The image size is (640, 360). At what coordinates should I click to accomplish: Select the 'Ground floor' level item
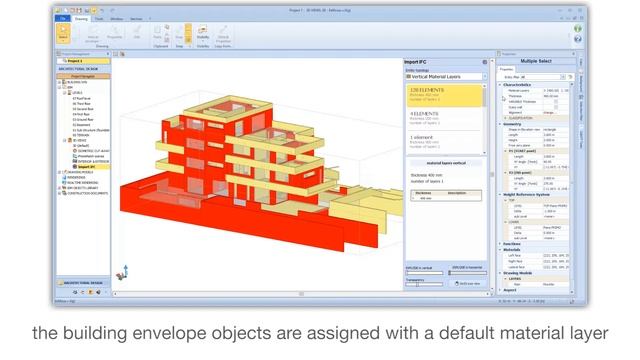83,120
